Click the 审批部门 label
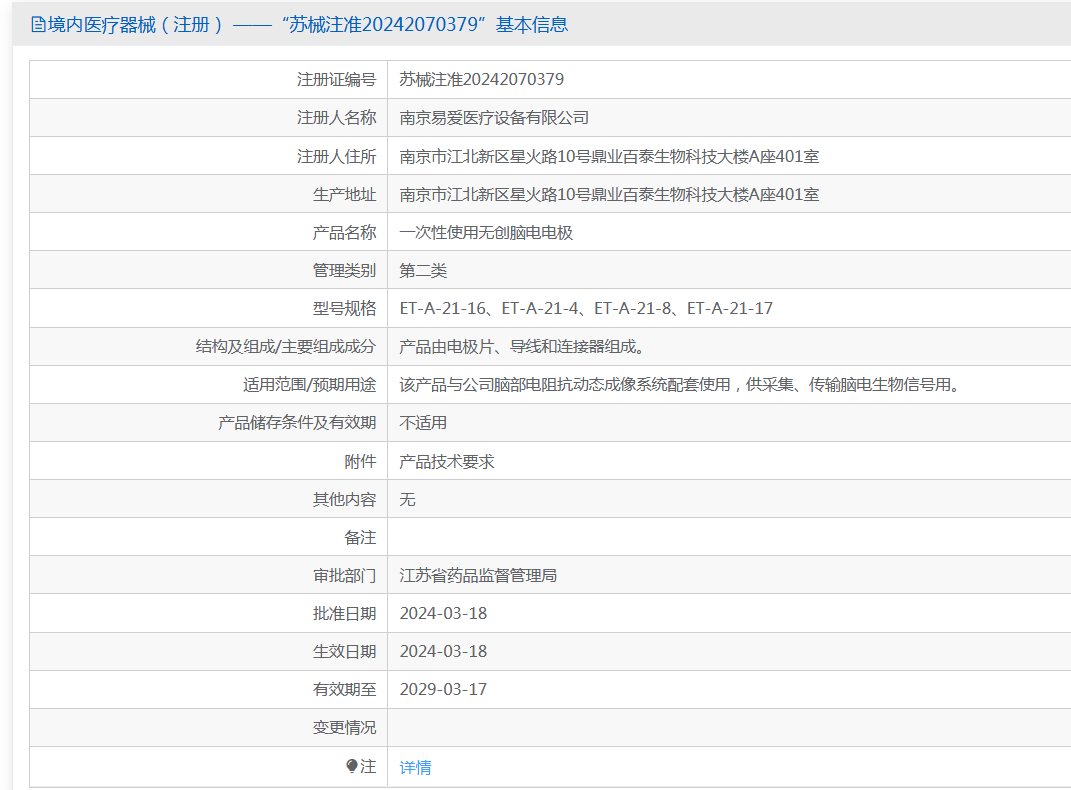The height and width of the screenshot is (790, 1071). [344, 576]
